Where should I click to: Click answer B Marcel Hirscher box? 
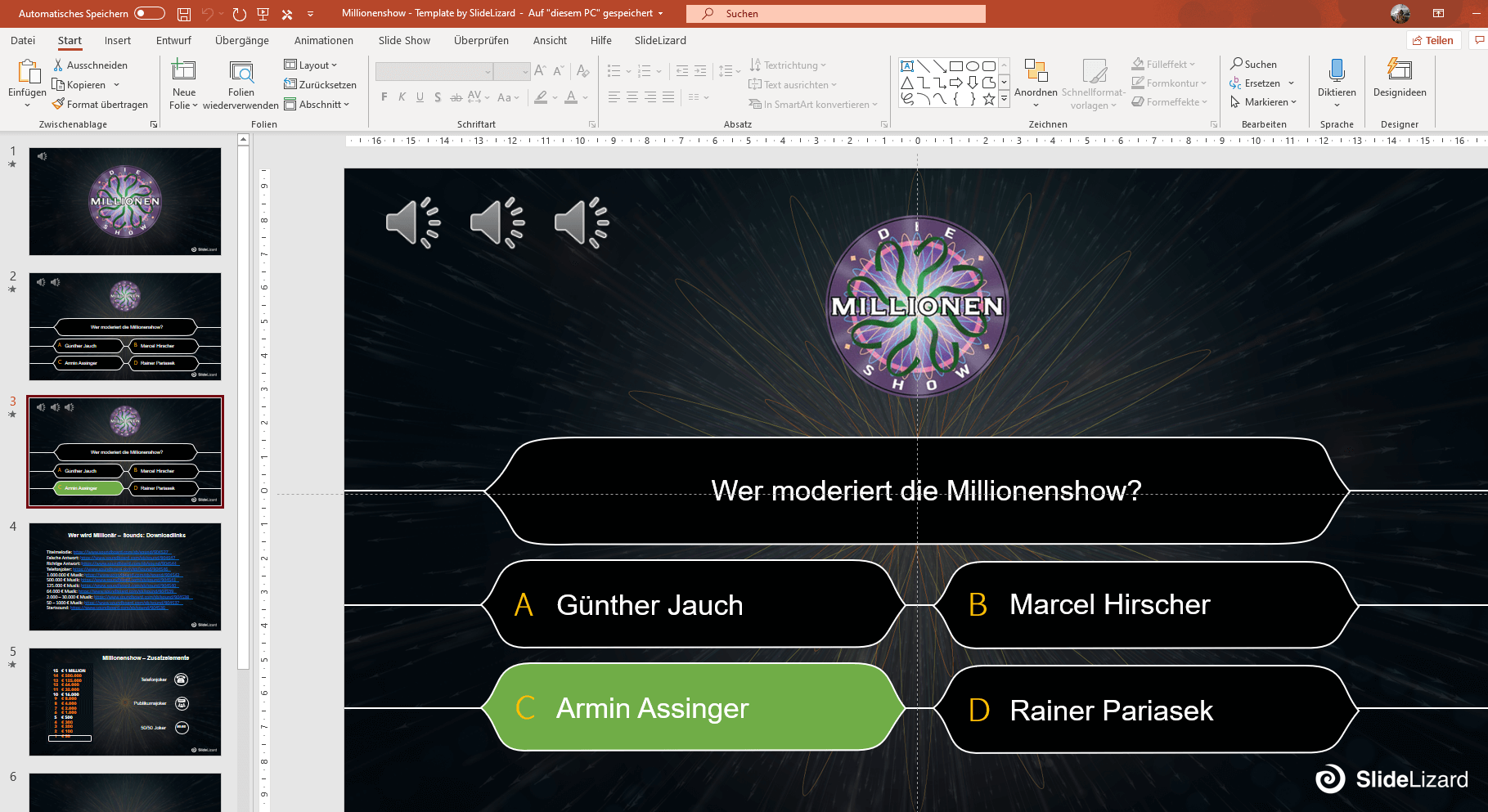[x=1145, y=604]
